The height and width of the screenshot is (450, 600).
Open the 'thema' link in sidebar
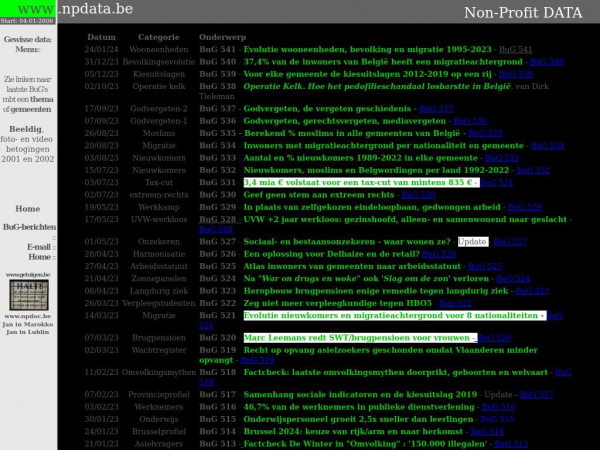click(x=42, y=99)
